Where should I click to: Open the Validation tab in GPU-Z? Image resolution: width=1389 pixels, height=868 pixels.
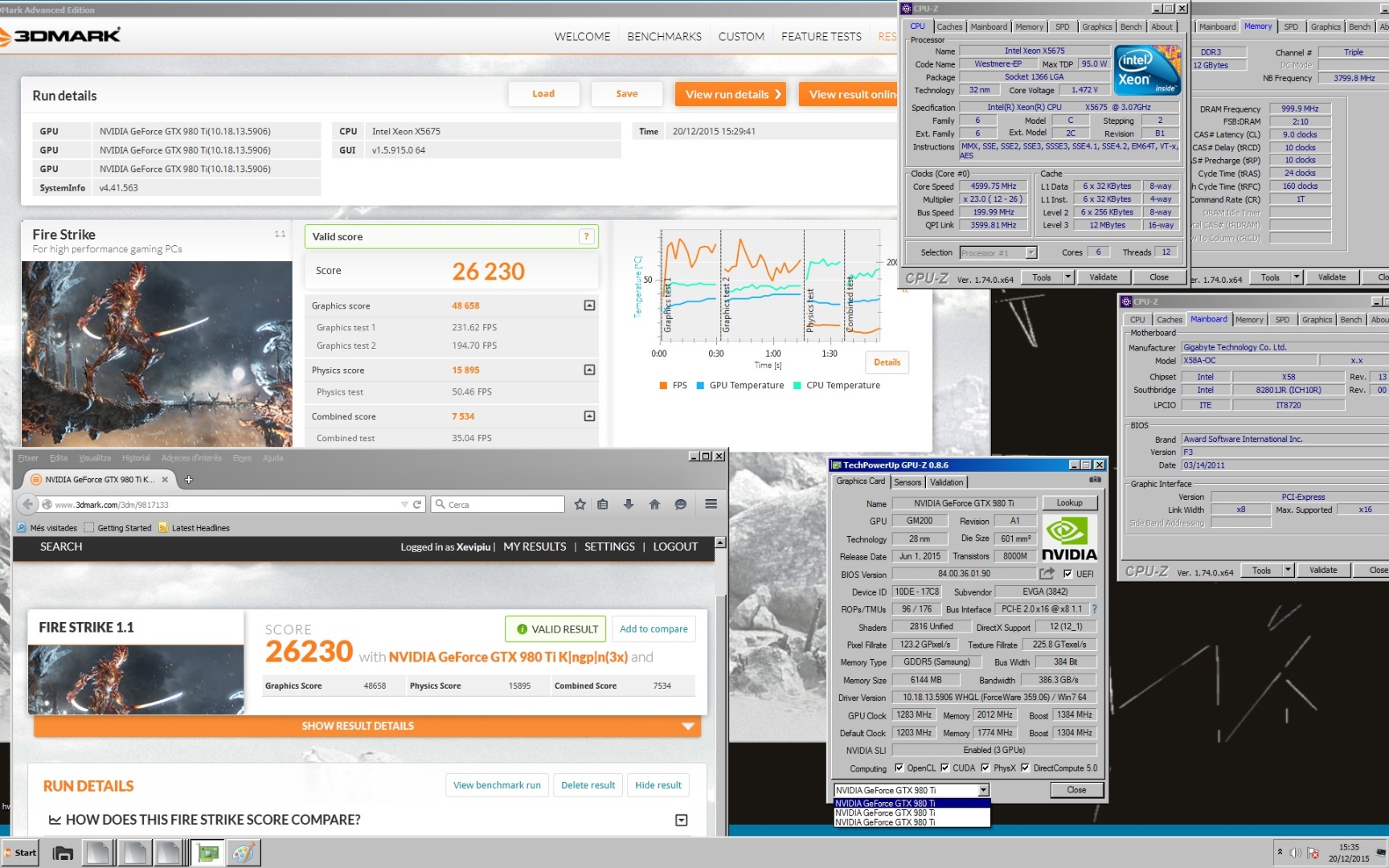(x=946, y=482)
